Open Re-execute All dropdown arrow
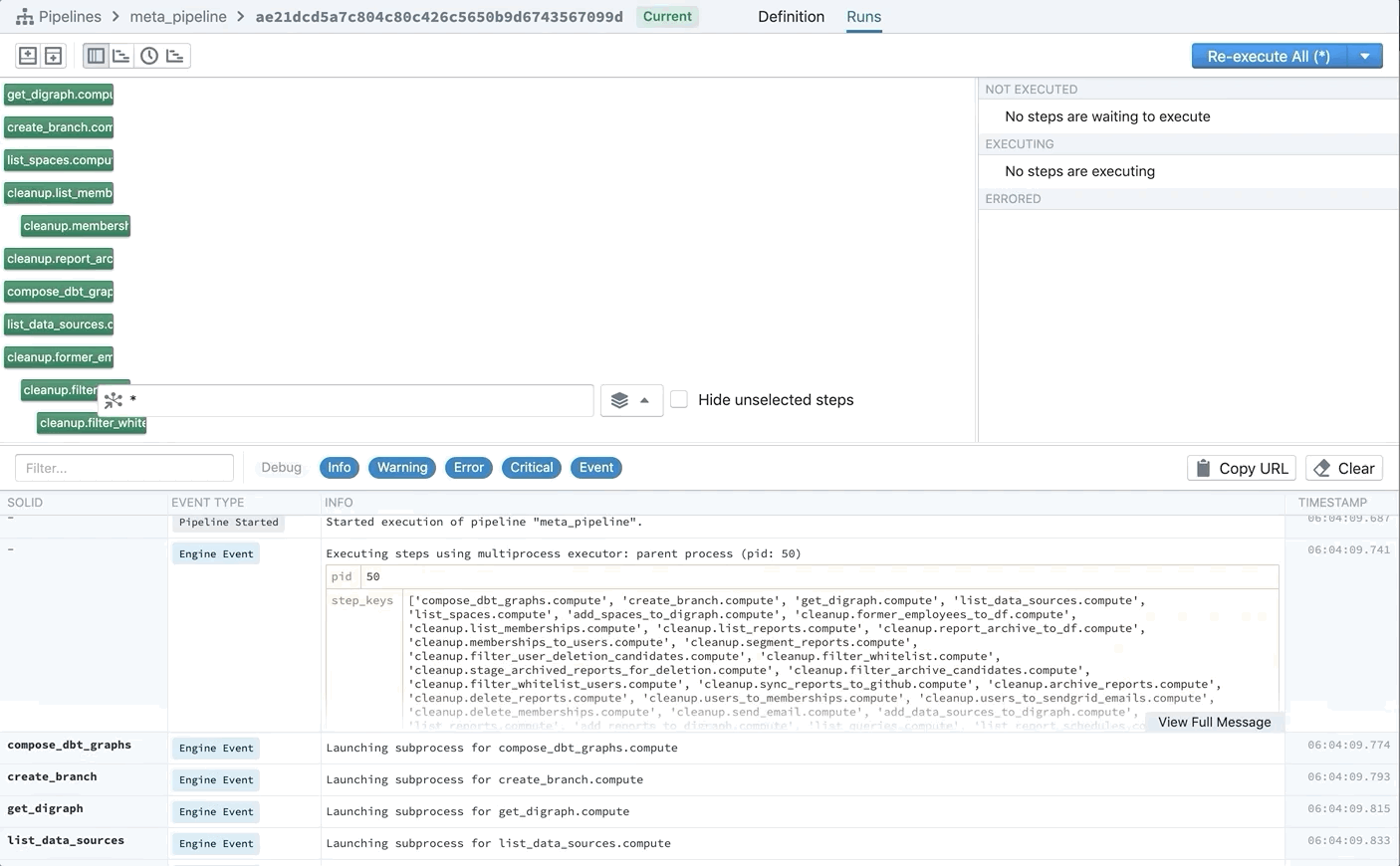Image resolution: width=1400 pixels, height=866 pixels. click(x=1365, y=57)
